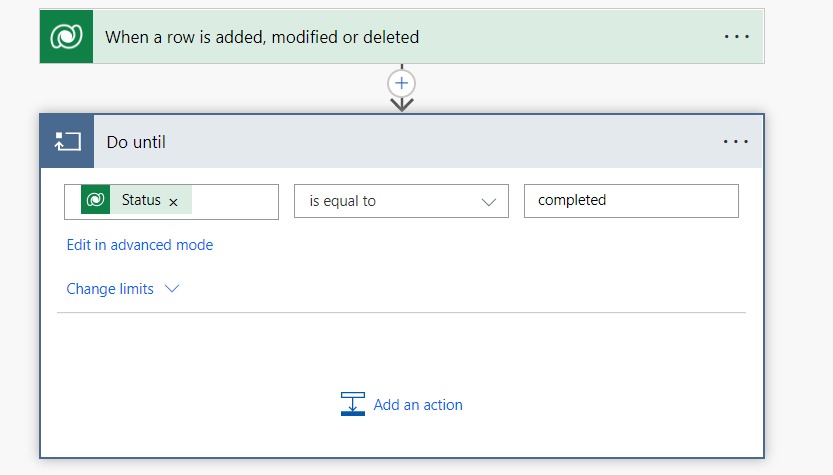This screenshot has width=833, height=475.
Task: Remove the Status token with its x
Action: [x=173, y=202]
